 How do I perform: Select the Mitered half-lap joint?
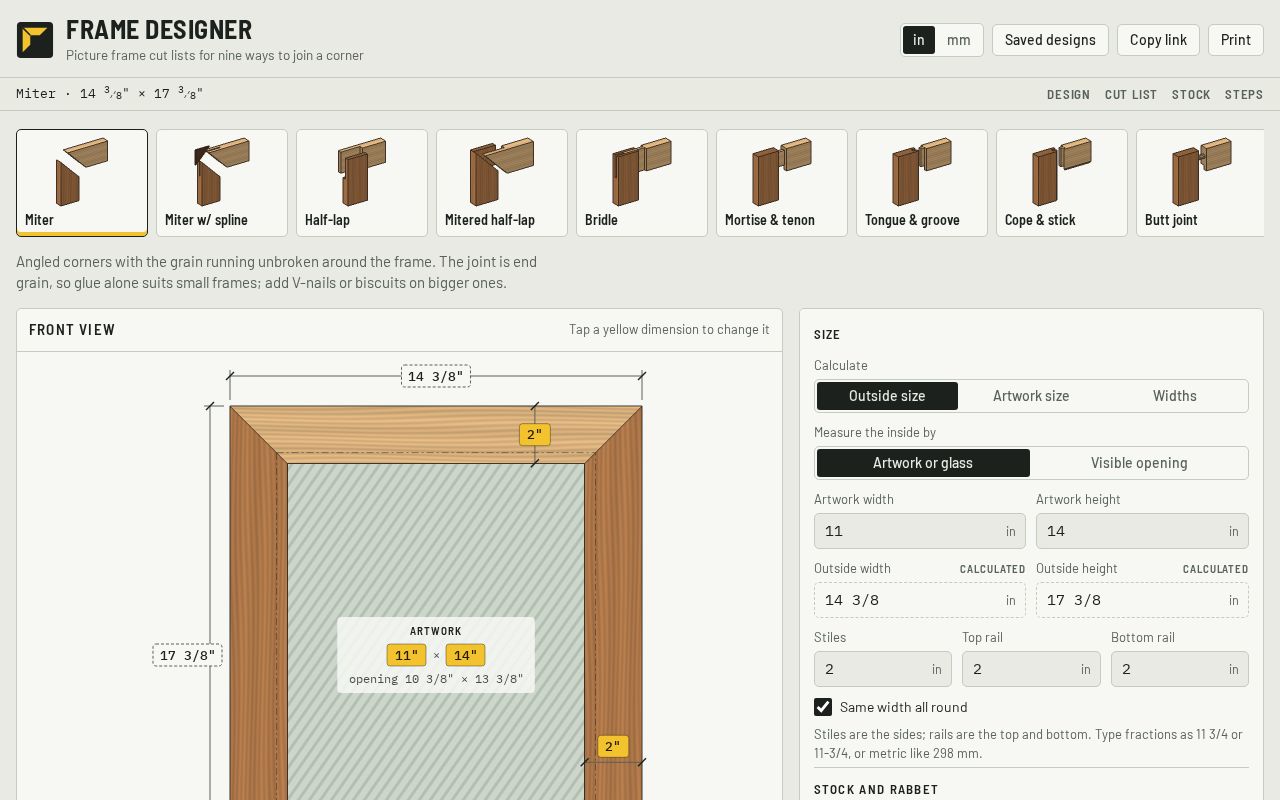click(x=502, y=183)
